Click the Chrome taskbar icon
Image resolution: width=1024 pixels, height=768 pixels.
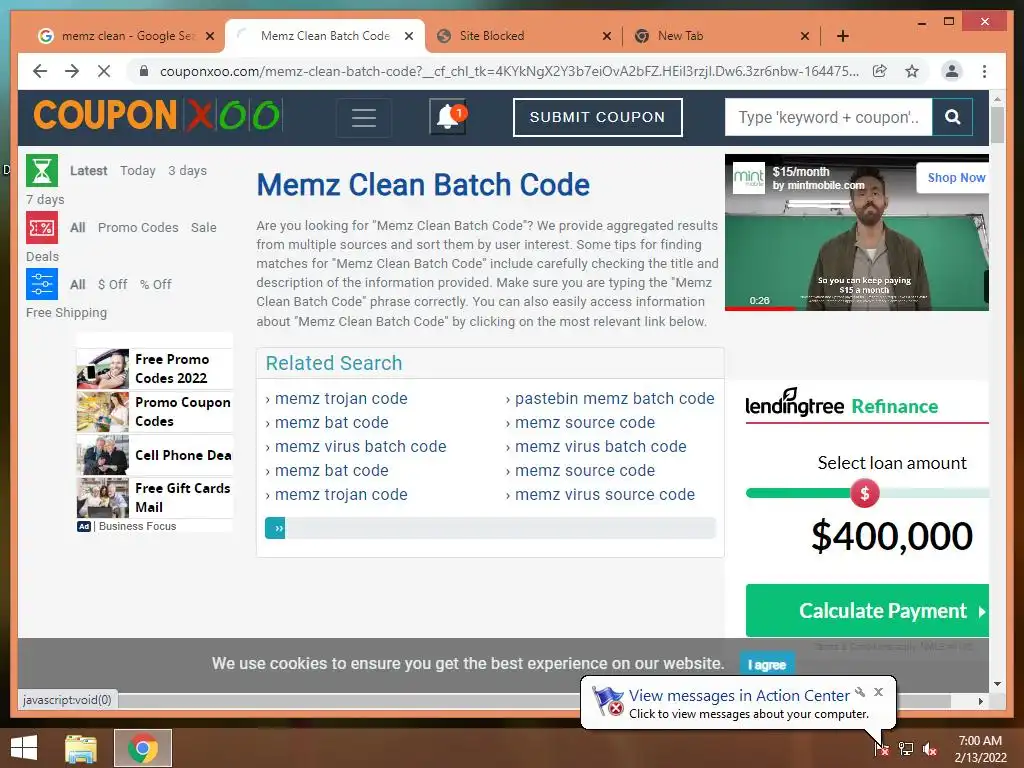(x=143, y=748)
